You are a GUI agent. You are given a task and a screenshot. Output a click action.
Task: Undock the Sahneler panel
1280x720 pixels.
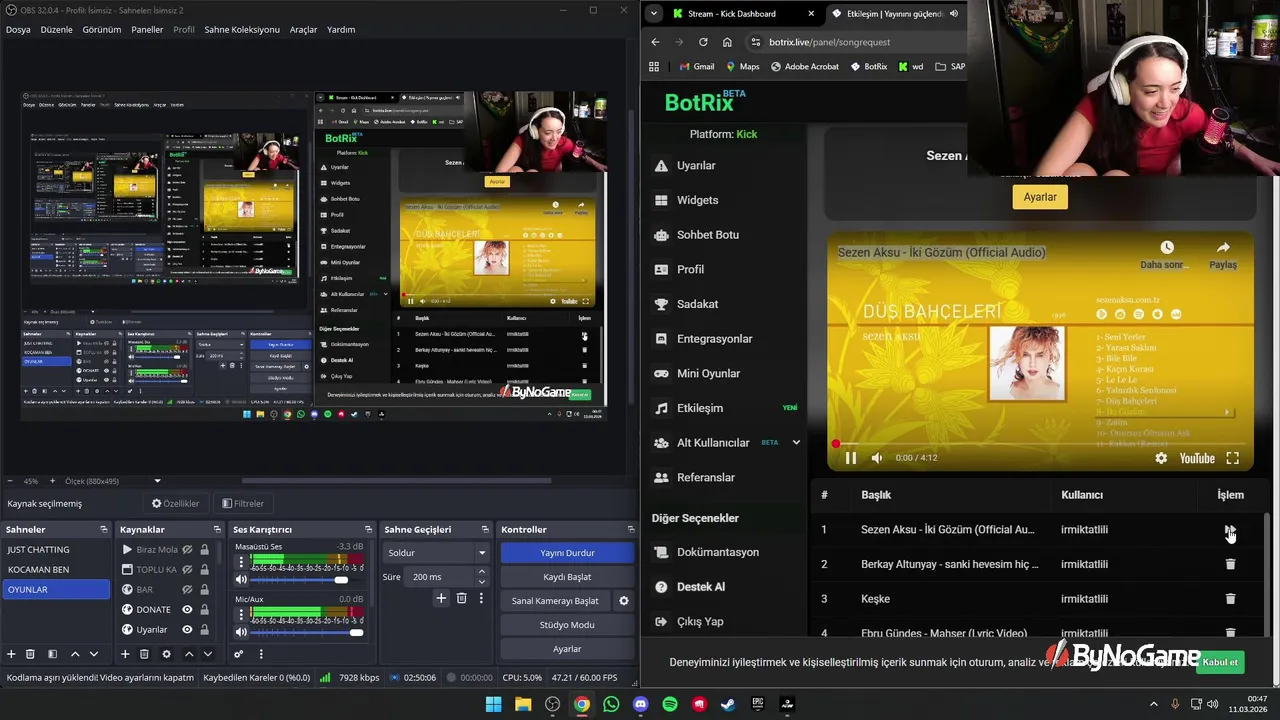coord(103,529)
